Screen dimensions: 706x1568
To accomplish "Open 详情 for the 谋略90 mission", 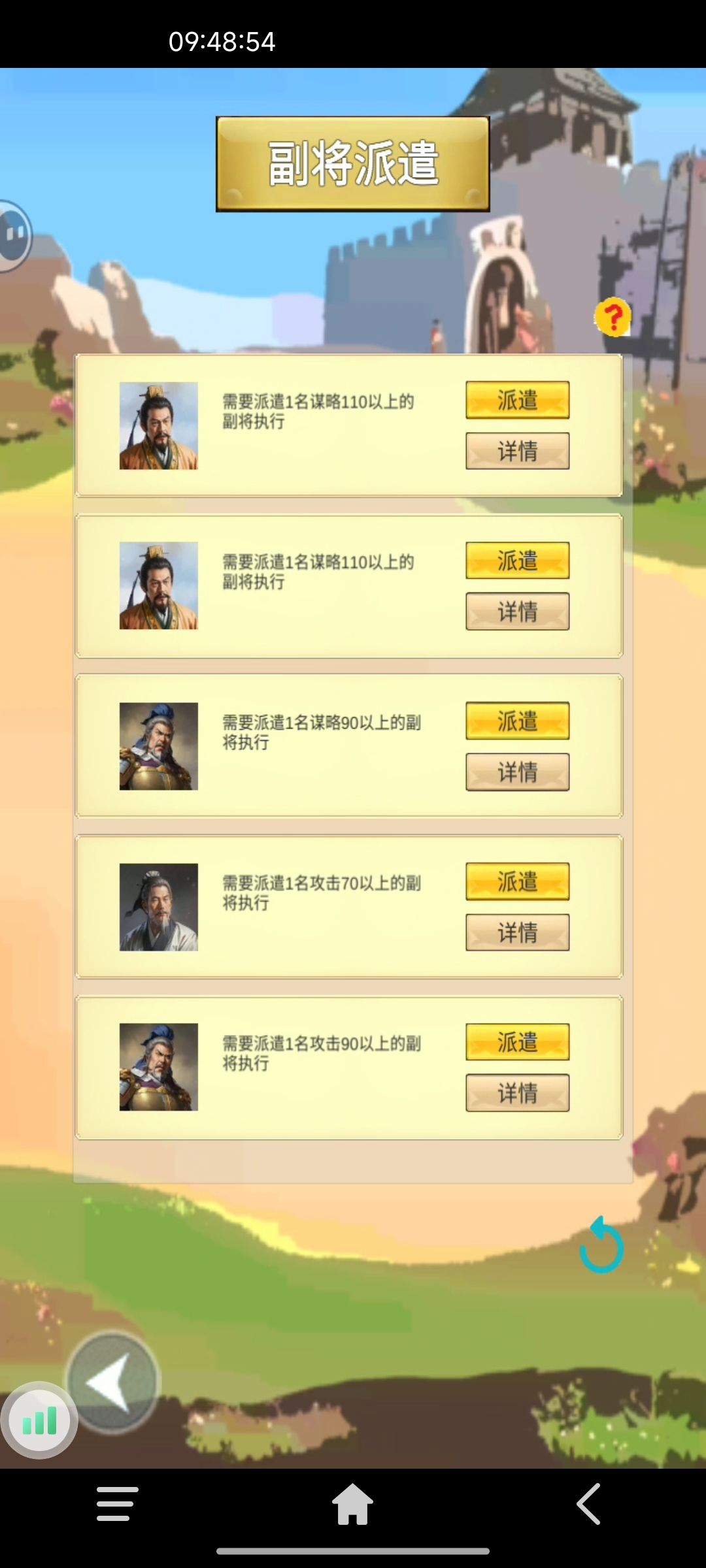I will 518,772.
